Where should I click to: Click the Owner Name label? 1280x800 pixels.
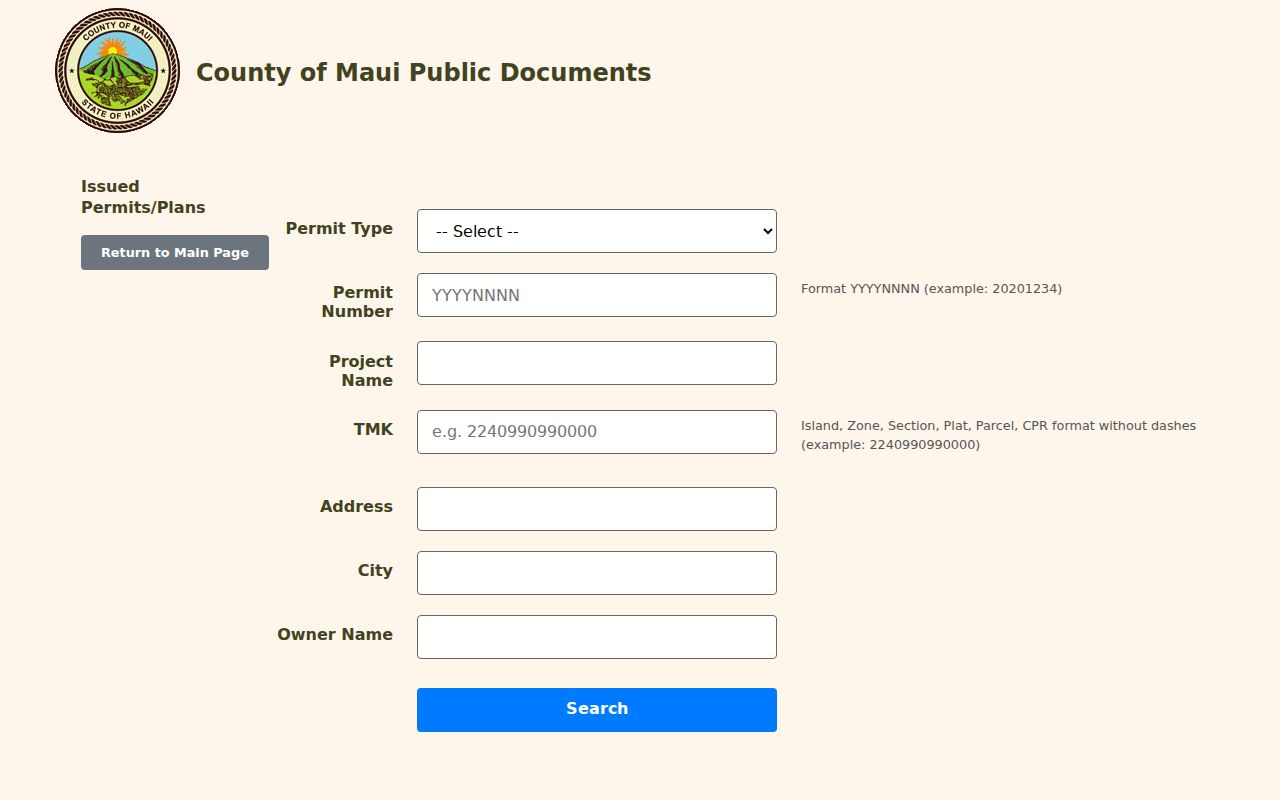point(335,634)
